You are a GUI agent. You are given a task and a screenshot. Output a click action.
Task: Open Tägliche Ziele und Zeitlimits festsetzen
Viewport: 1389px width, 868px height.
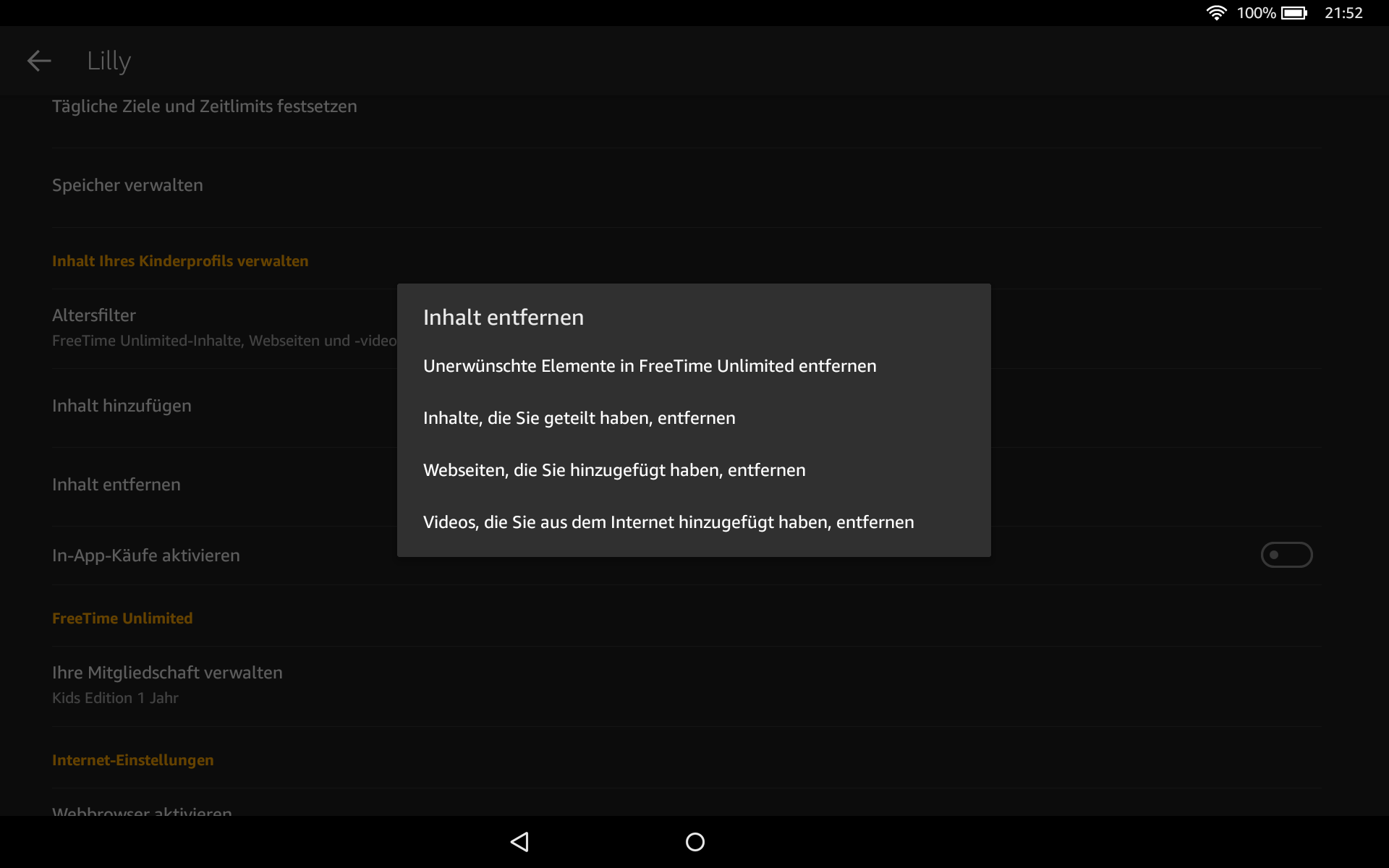click(204, 106)
